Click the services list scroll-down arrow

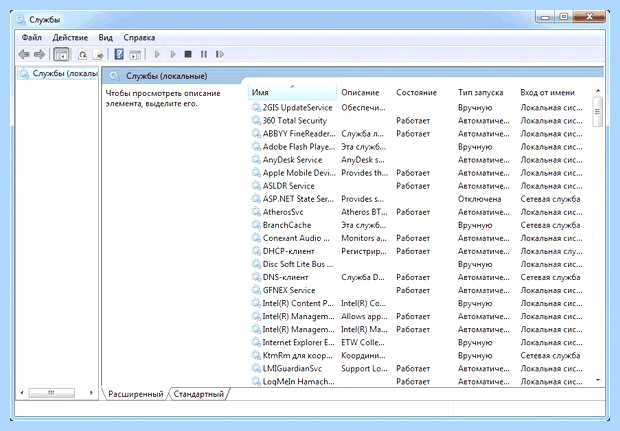598,380
